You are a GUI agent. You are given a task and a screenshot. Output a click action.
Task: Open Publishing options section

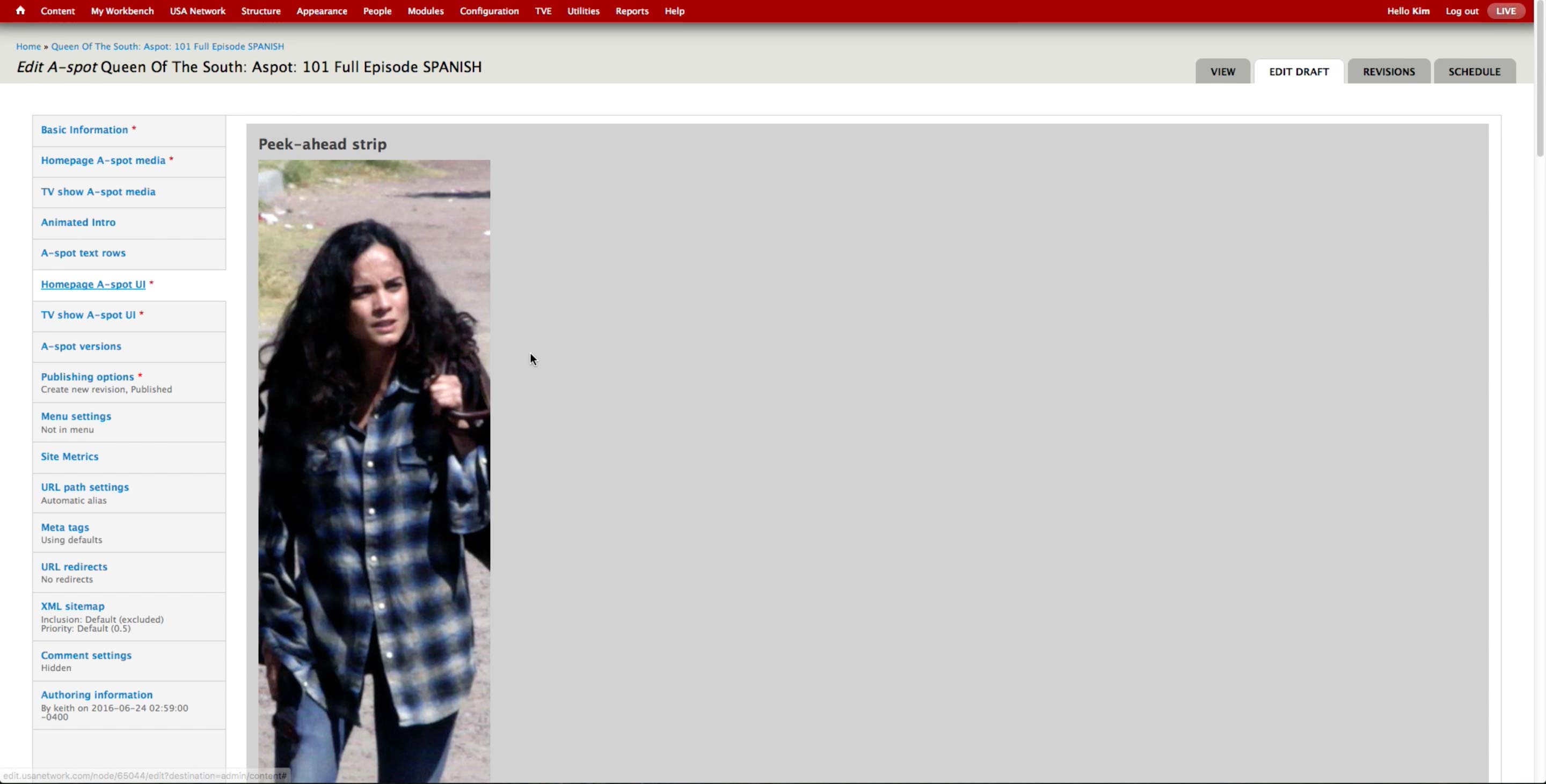point(87,377)
